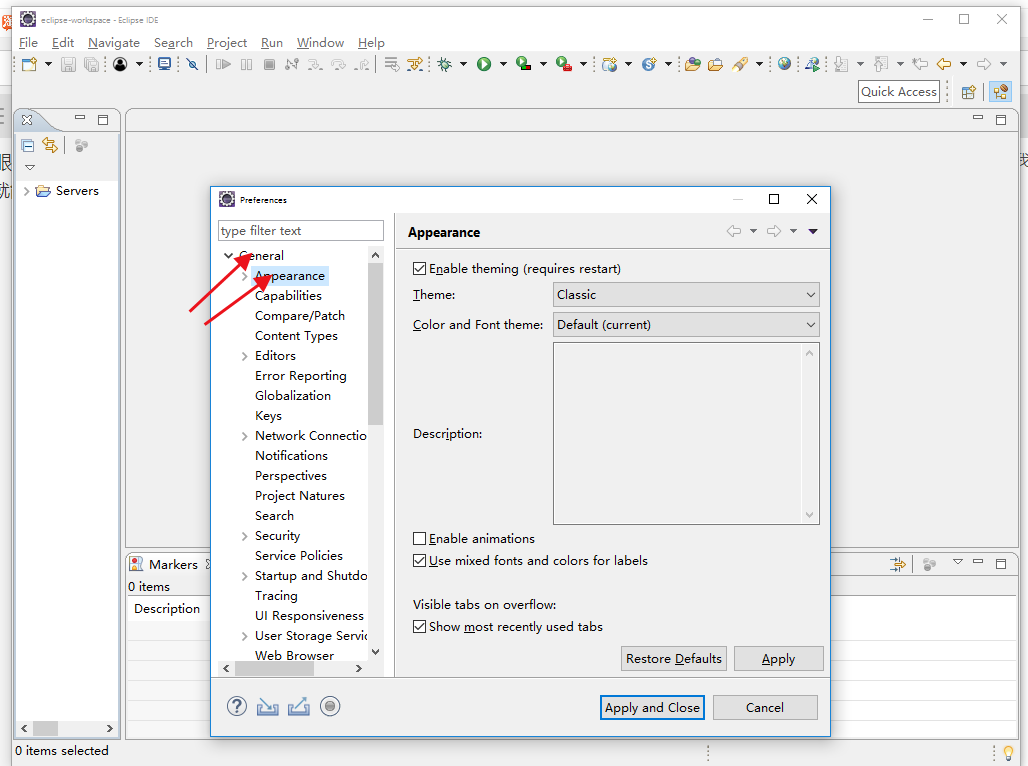This screenshot has width=1028, height=766.
Task: Open the web browser globe icon
Action: [784, 64]
